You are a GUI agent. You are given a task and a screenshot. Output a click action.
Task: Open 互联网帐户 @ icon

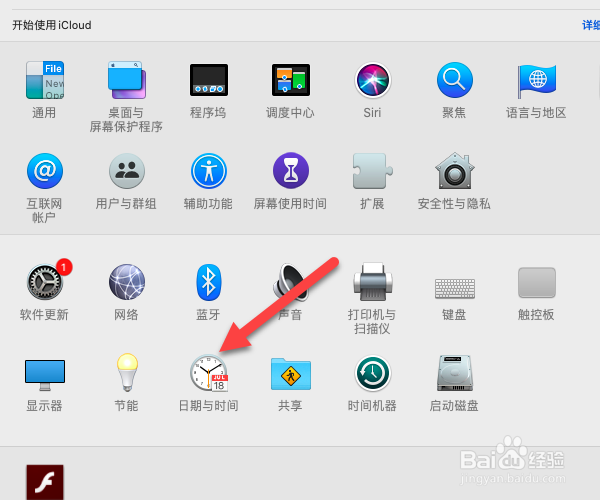point(45,171)
